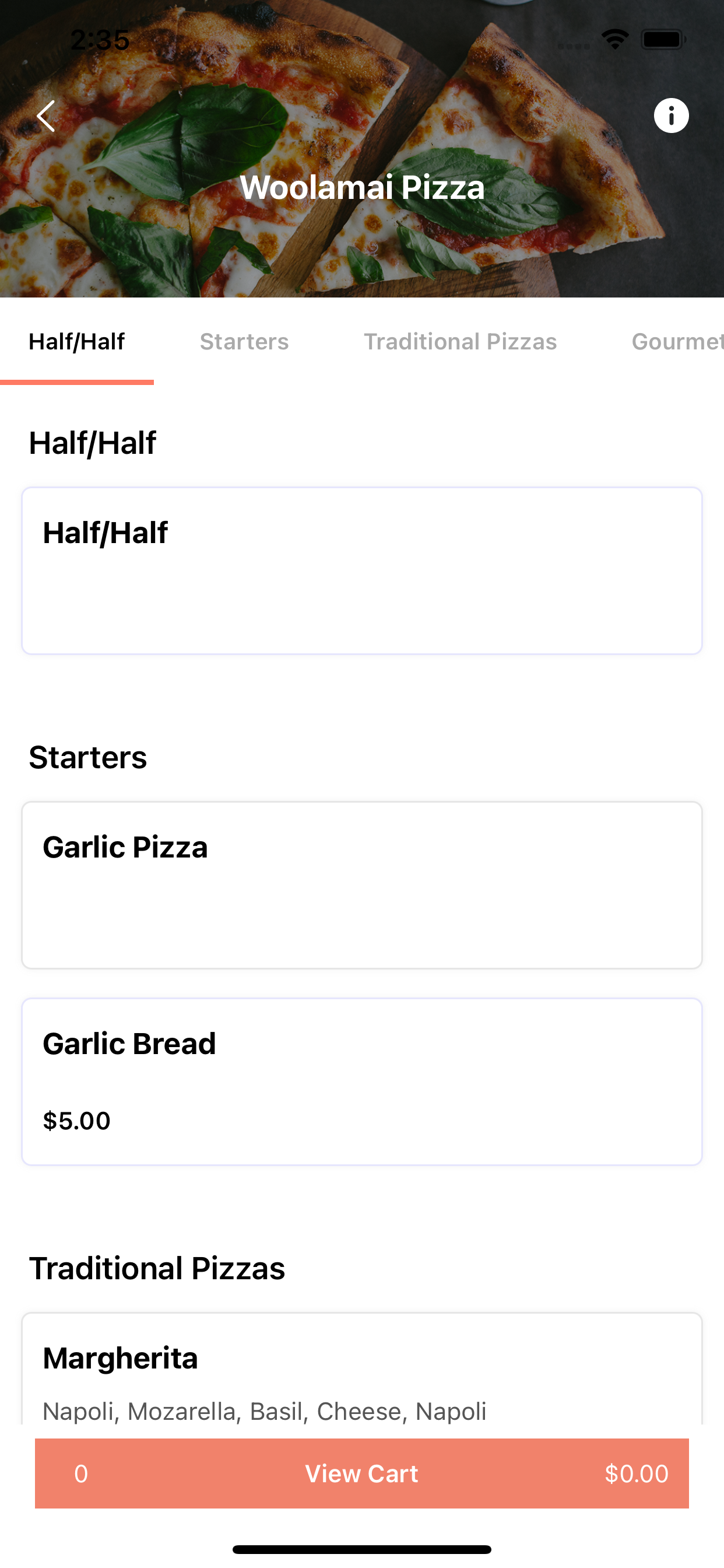Tap the Garlic Bread $5.00 price
Viewport: 724px width, 1568px height.
point(77,1121)
